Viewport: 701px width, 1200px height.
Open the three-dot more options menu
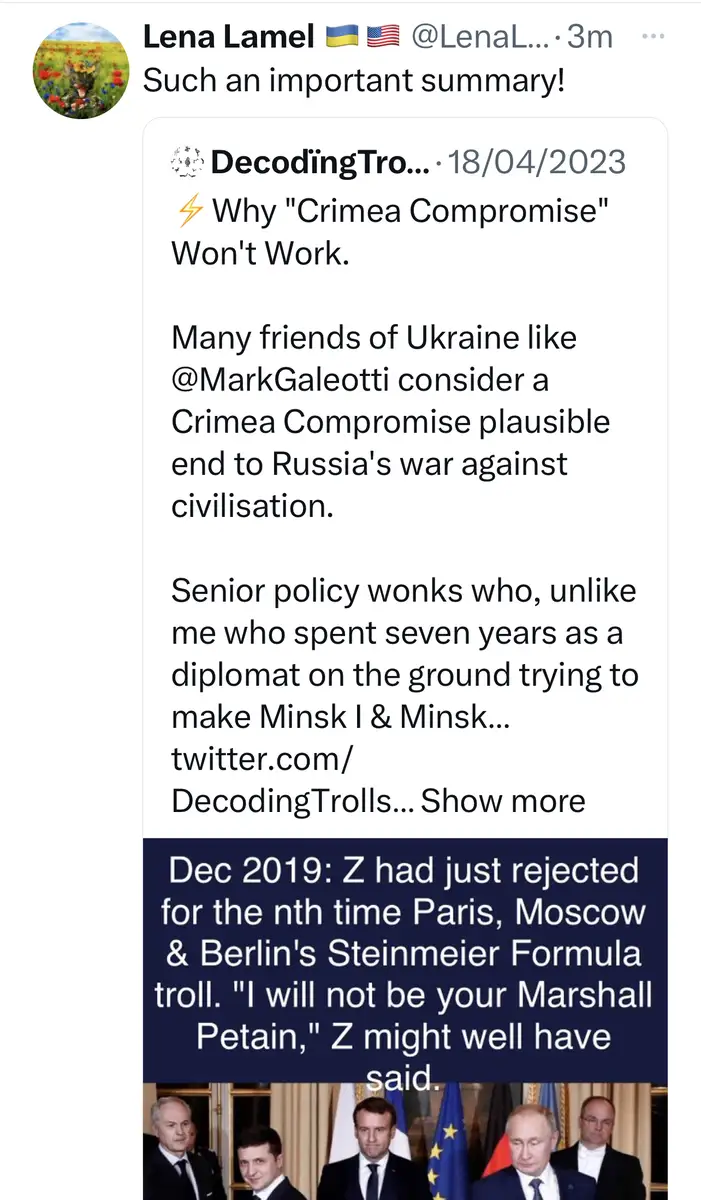tap(652, 36)
